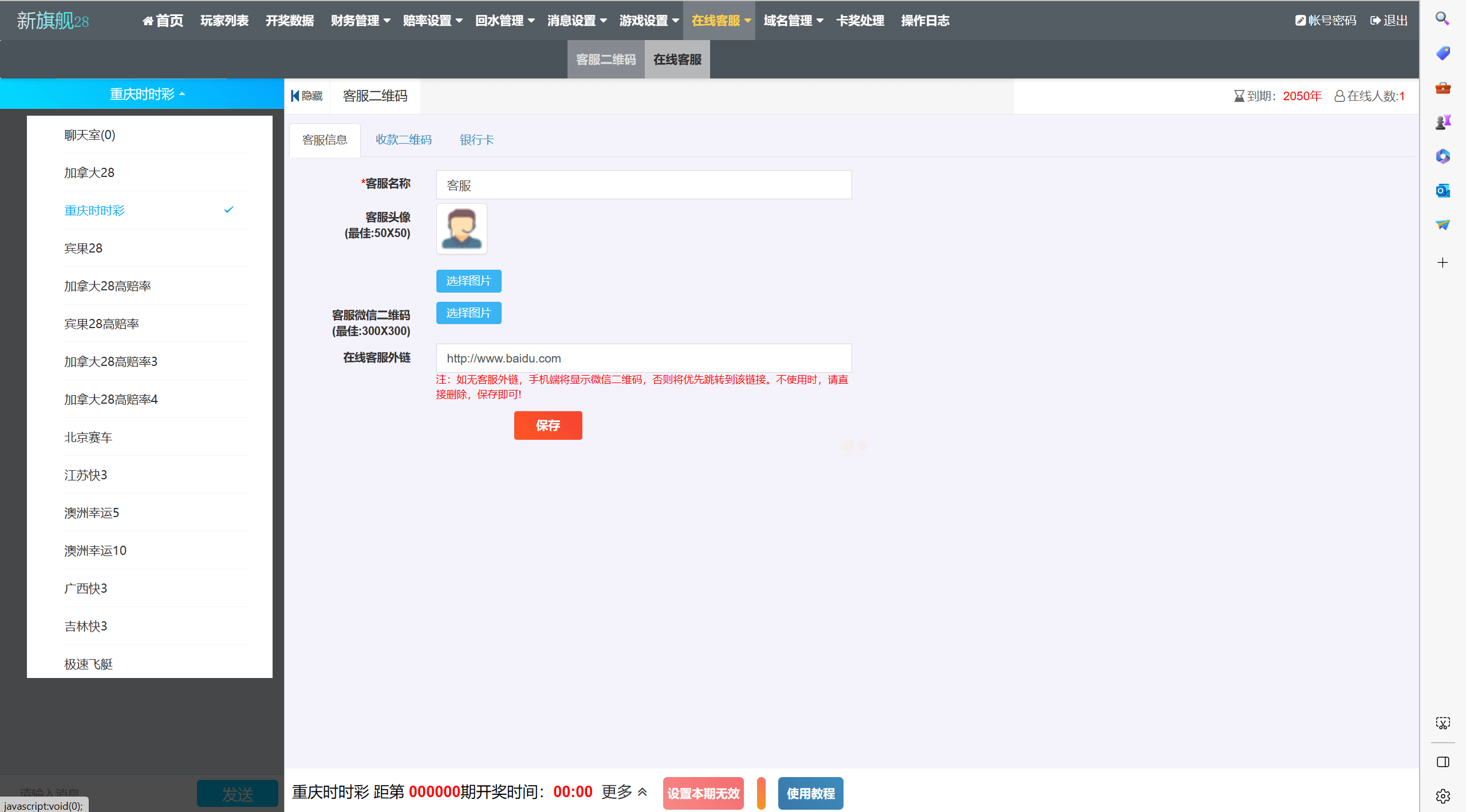Click 设置本期无效 button

(x=703, y=793)
